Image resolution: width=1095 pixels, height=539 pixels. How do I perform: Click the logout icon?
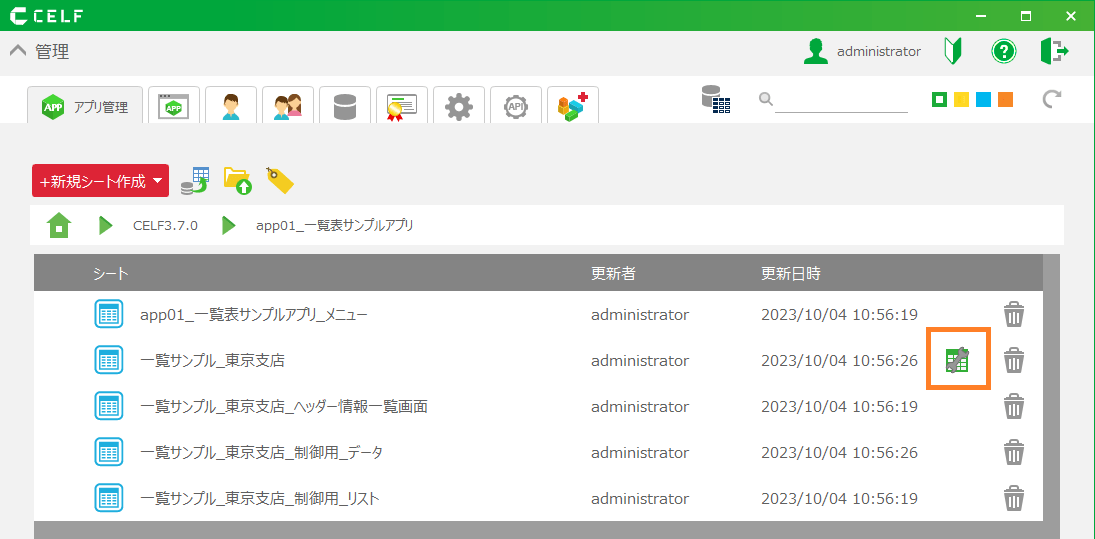click(x=1054, y=51)
